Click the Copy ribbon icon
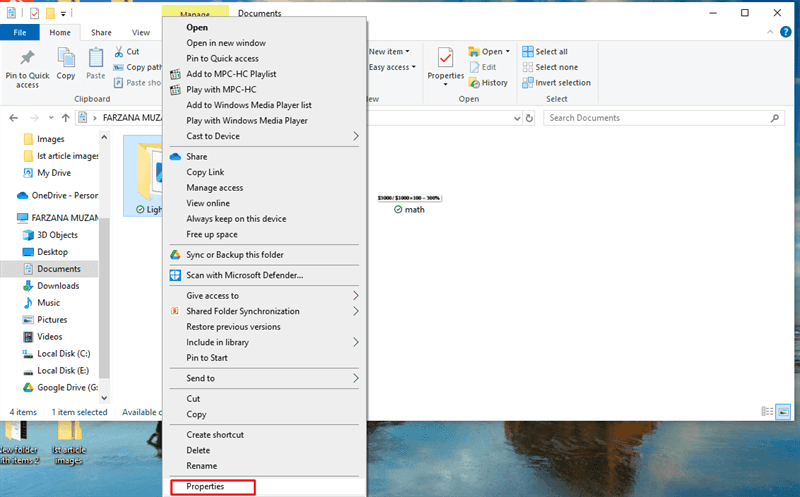 tap(66, 64)
